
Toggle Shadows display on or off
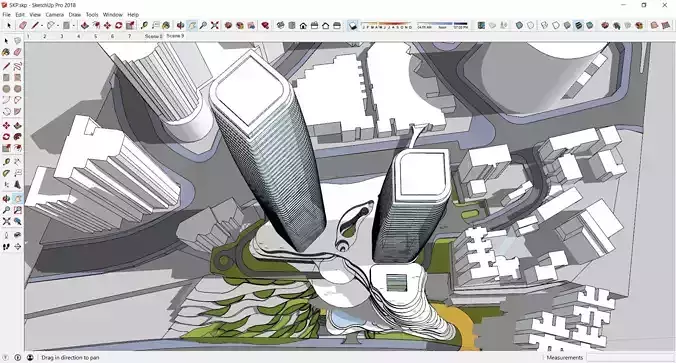pos(353,25)
